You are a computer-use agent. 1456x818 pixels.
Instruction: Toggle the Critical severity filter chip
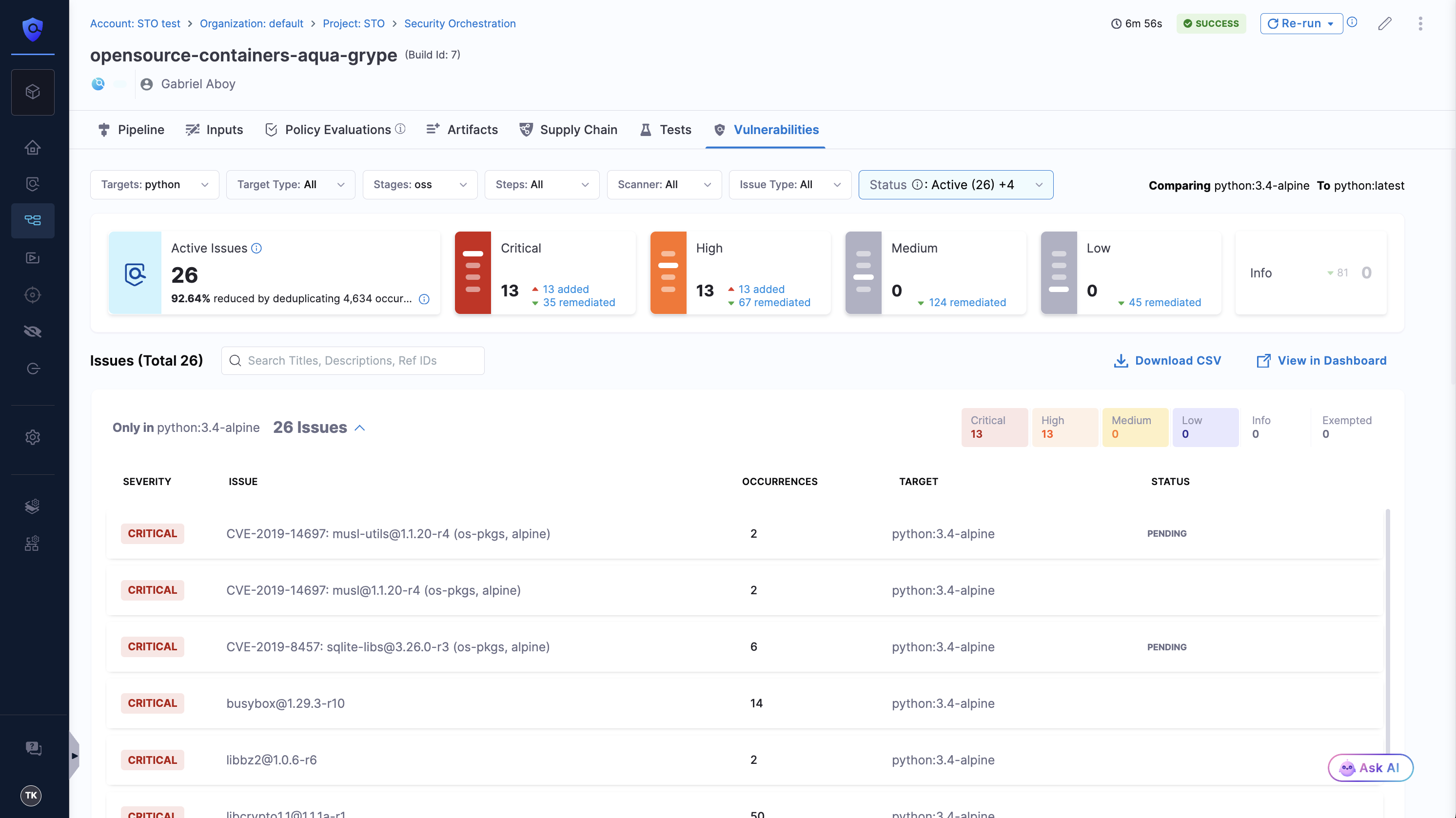994,427
